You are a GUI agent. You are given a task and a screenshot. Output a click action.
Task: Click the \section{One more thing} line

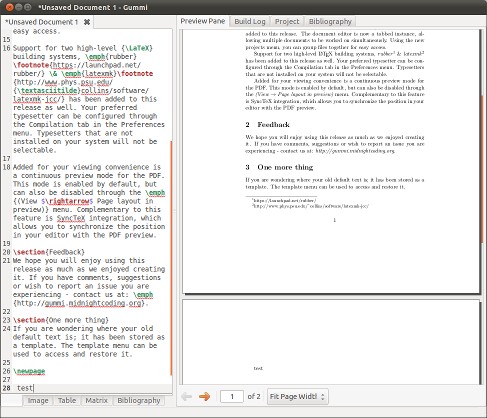coord(61,320)
